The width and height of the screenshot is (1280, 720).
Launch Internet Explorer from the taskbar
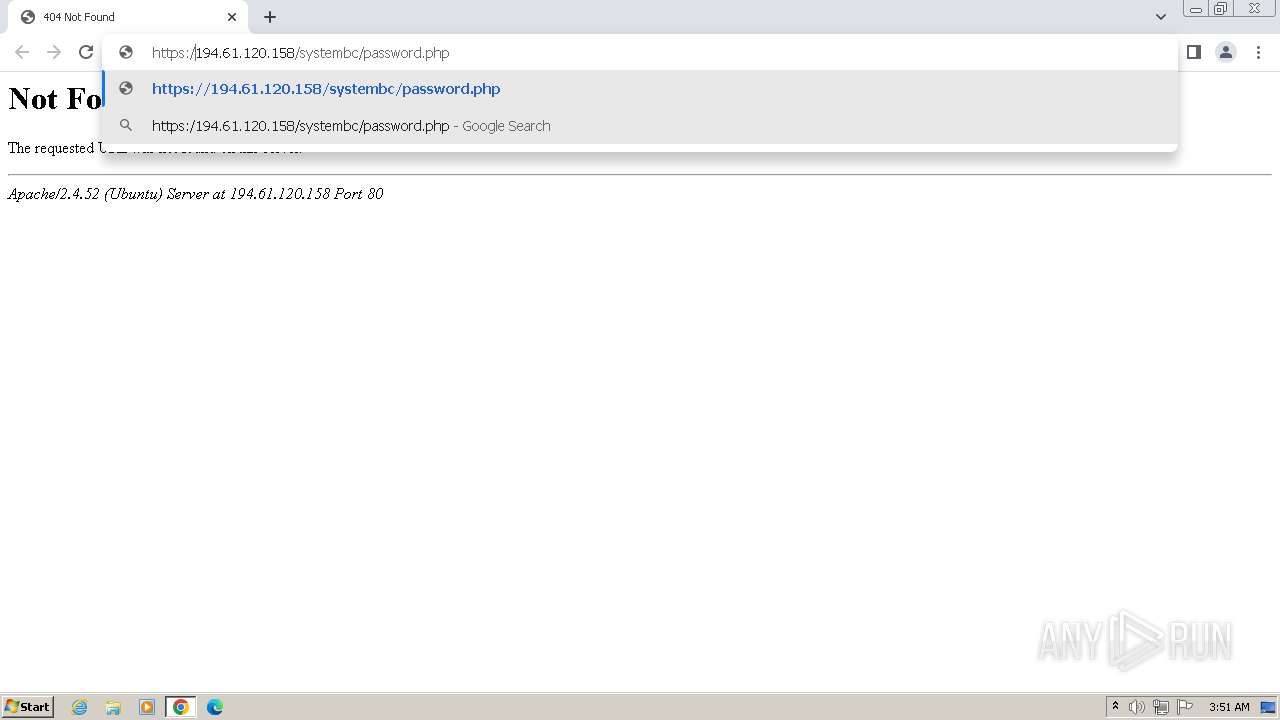[x=79, y=707]
